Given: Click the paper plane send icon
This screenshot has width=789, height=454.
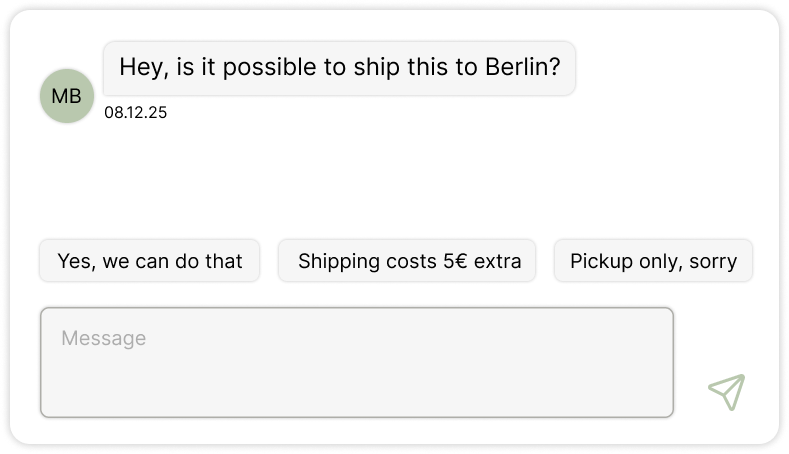Looking at the screenshot, I should pyautogui.click(x=726, y=392).
